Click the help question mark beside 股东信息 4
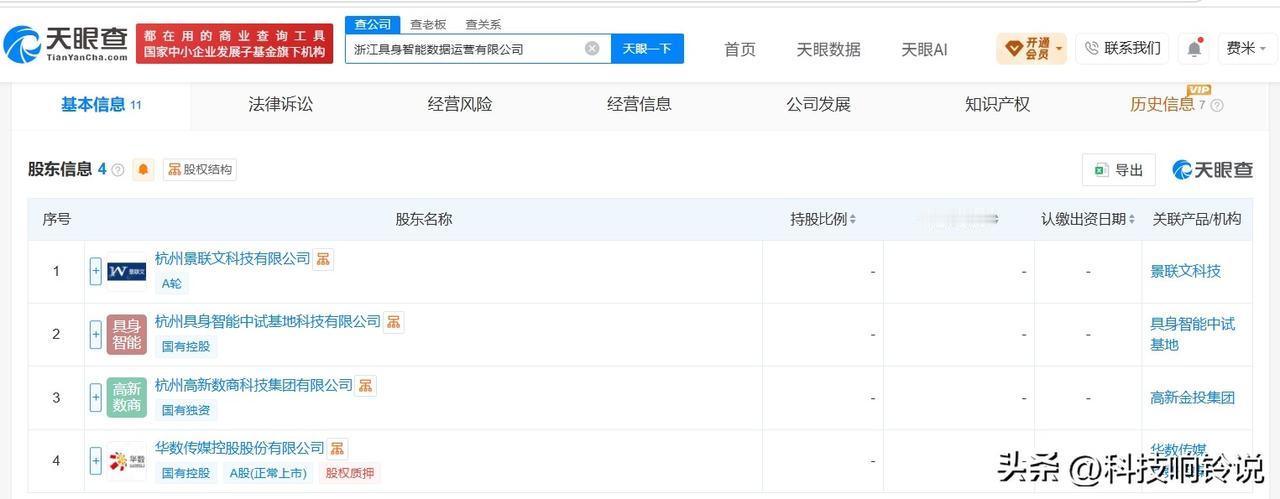Viewport: 1280px width, 499px height. click(118, 170)
